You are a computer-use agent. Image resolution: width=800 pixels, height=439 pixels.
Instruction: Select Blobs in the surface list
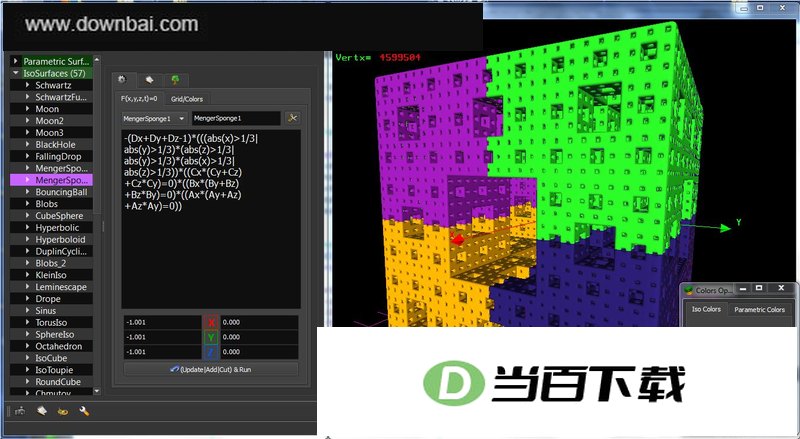click(x=52, y=204)
